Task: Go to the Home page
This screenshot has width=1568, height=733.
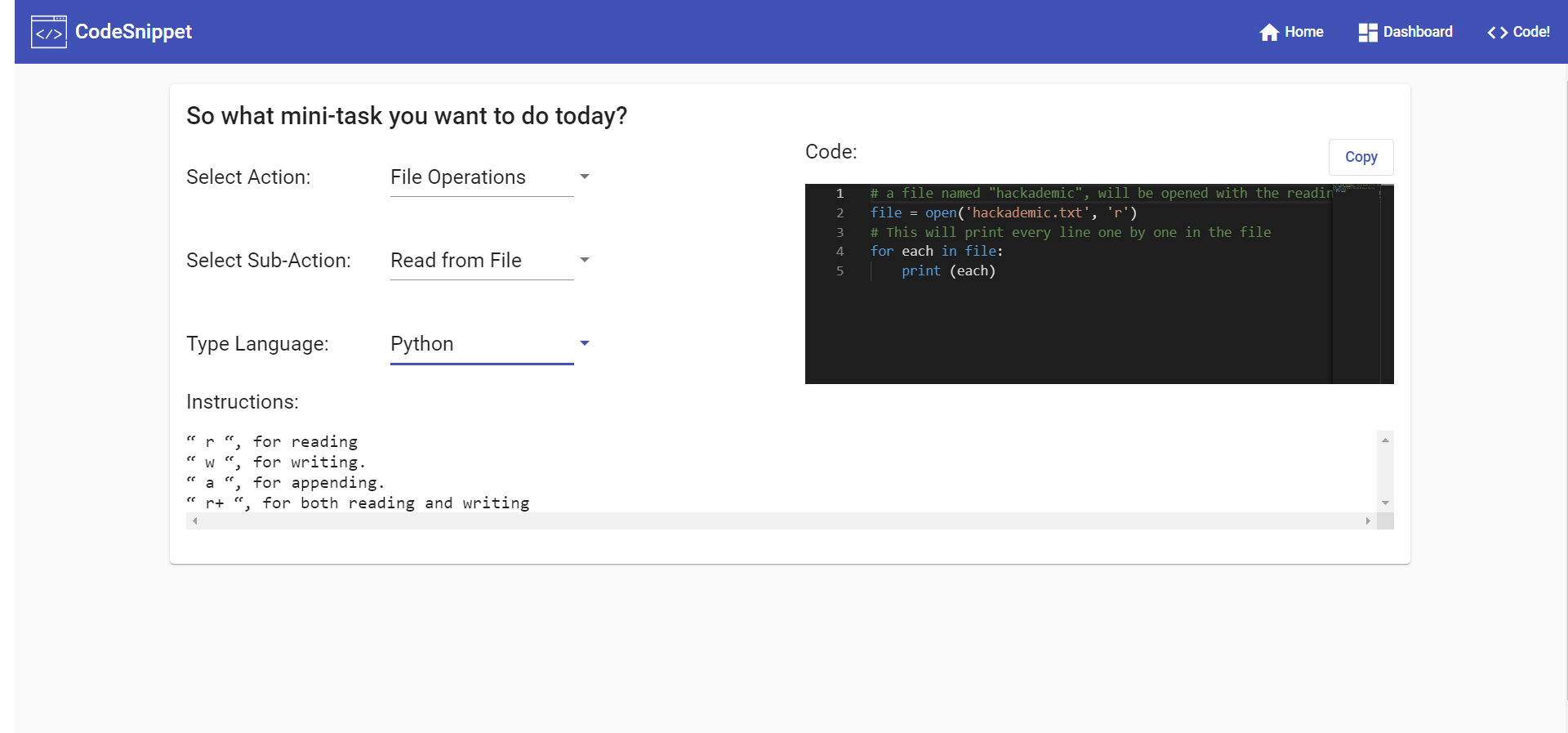Action: tap(1291, 32)
